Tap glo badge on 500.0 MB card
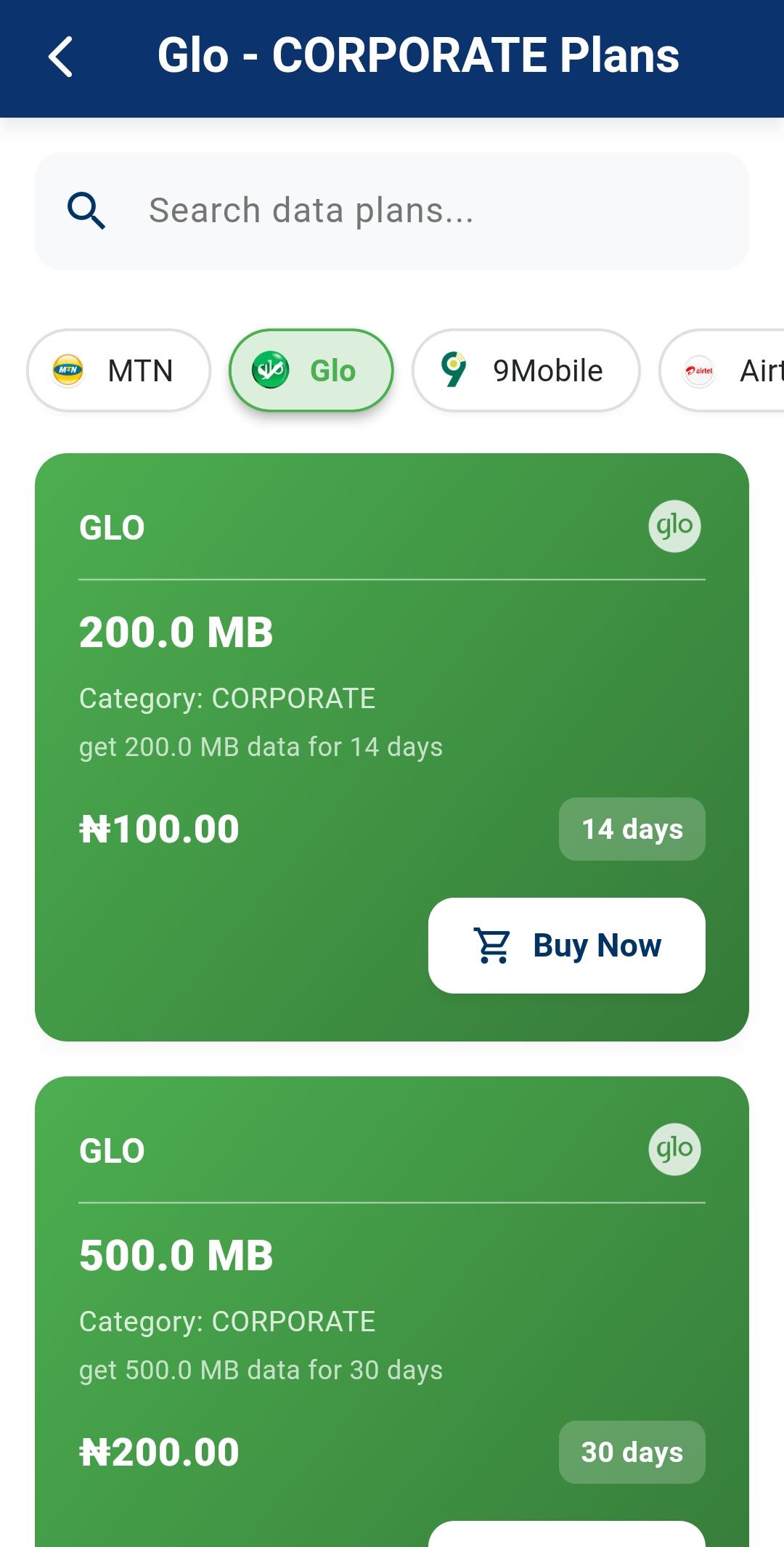This screenshot has height=1547, width=784. [674, 1149]
